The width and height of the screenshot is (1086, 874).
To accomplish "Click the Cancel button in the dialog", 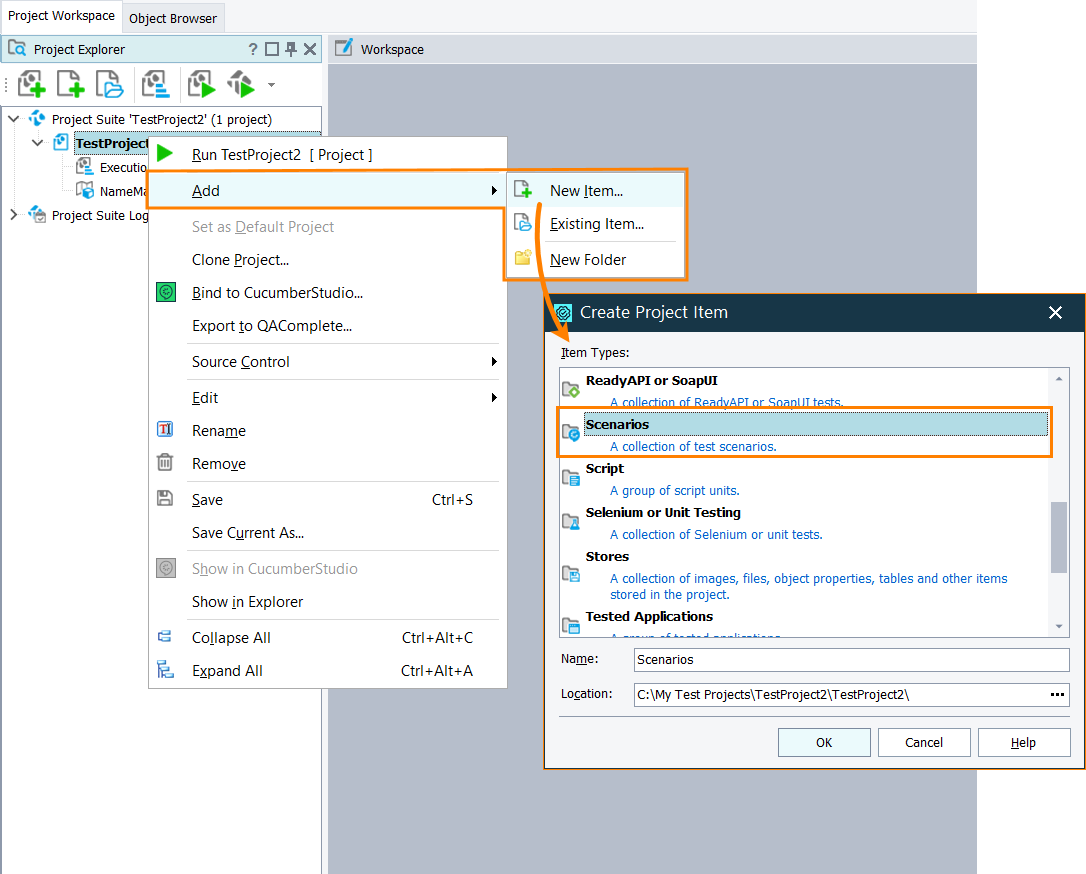I will click(x=923, y=742).
